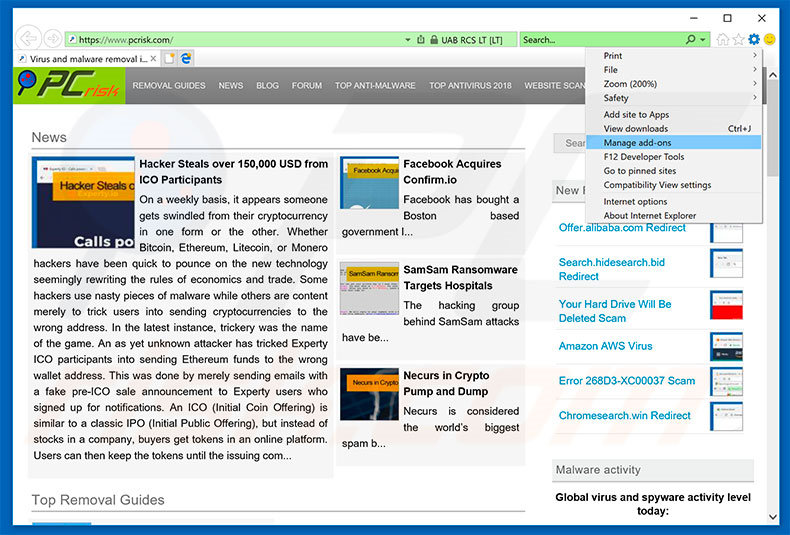Click the Edge browser icon beside tabs

click(186, 58)
